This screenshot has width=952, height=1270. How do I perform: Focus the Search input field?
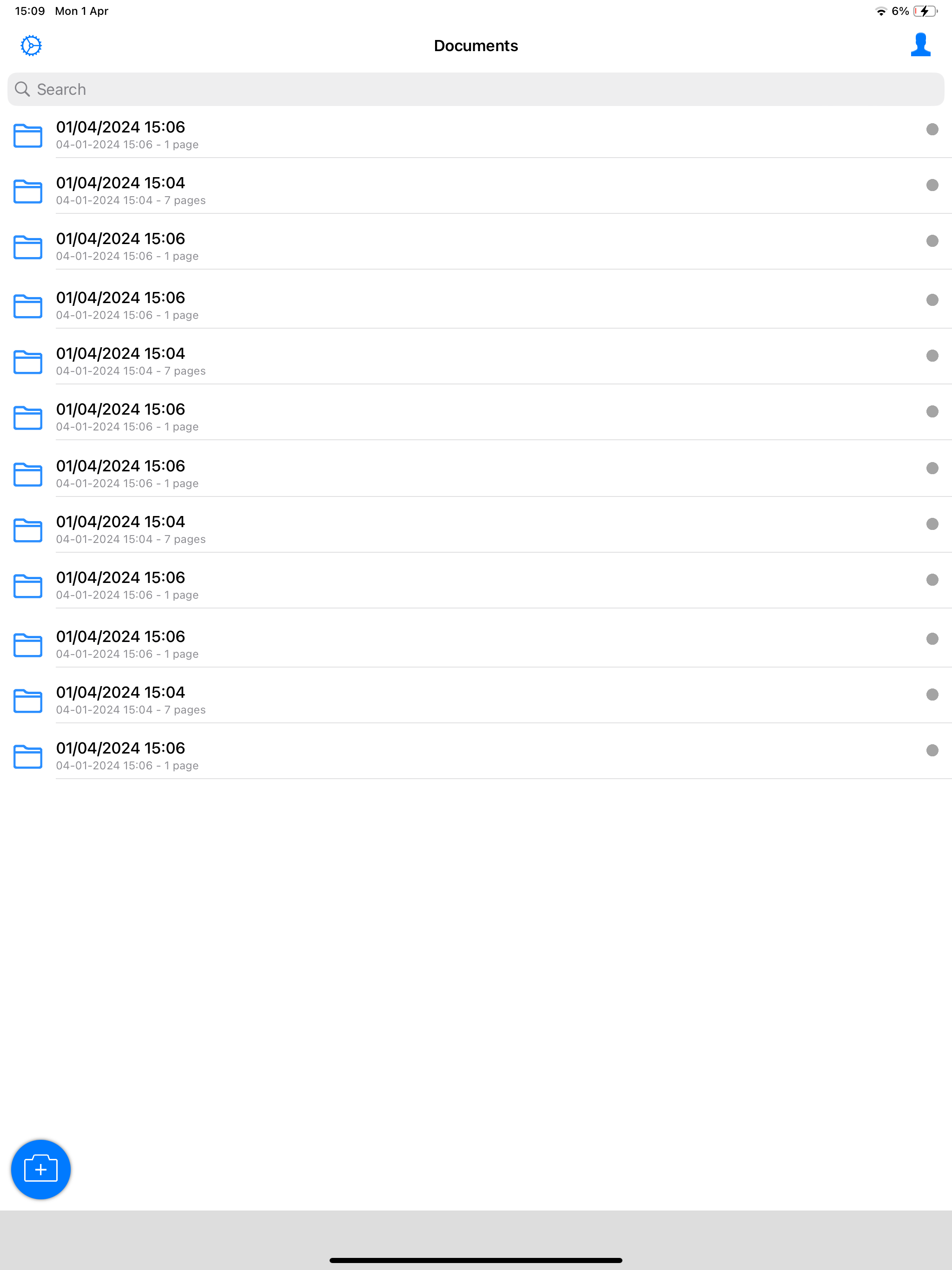476,89
